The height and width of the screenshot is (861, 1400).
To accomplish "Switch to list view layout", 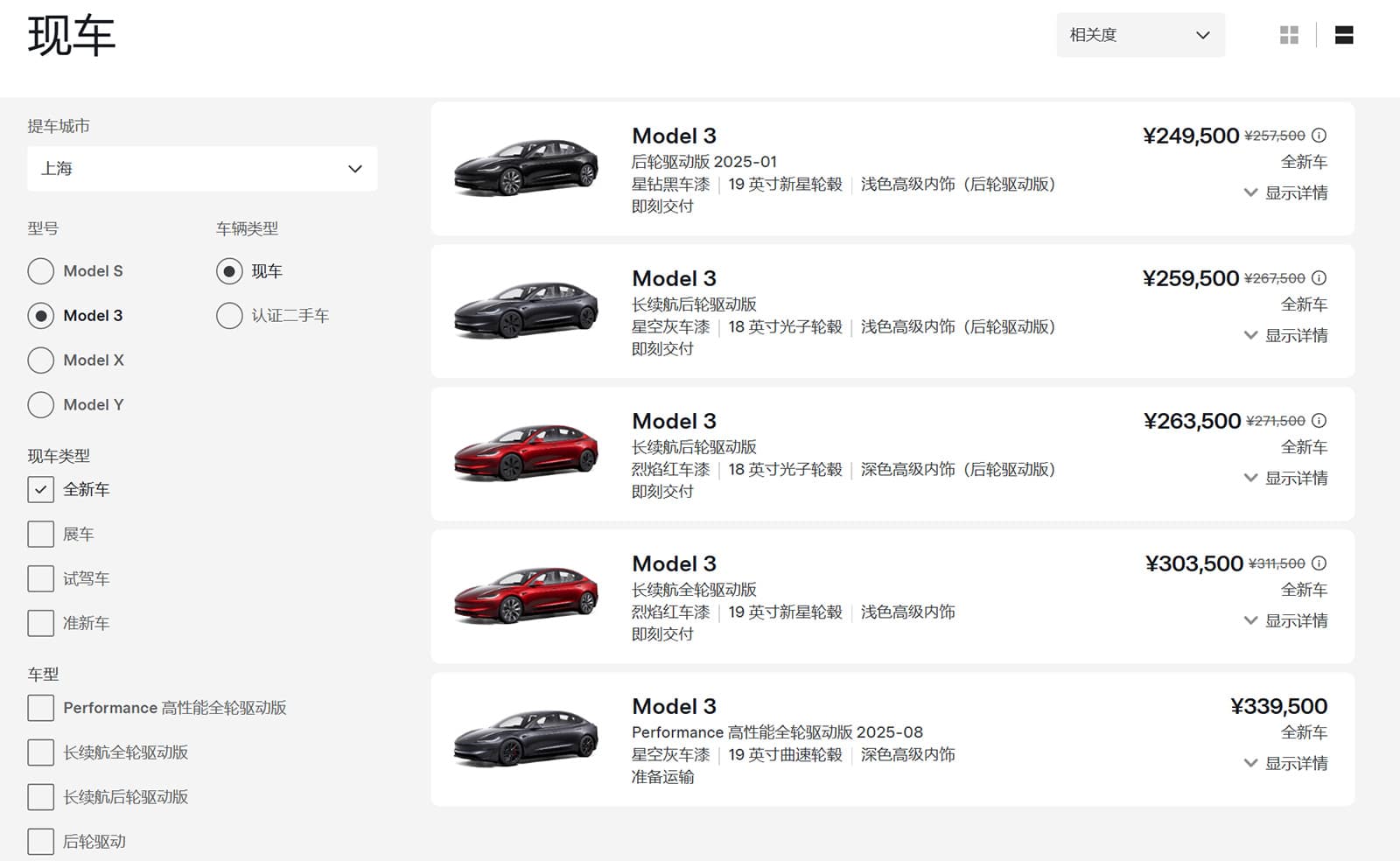I will (x=1344, y=35).
